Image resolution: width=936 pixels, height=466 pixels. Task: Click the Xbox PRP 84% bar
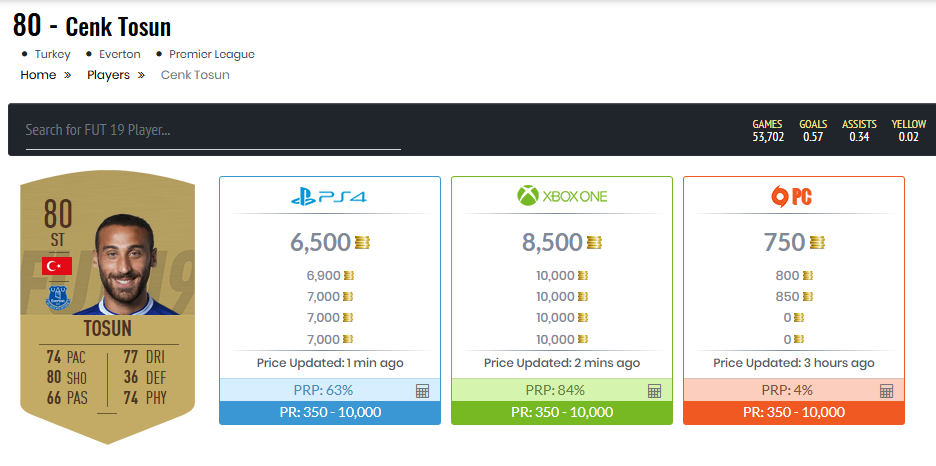[554, 391]
